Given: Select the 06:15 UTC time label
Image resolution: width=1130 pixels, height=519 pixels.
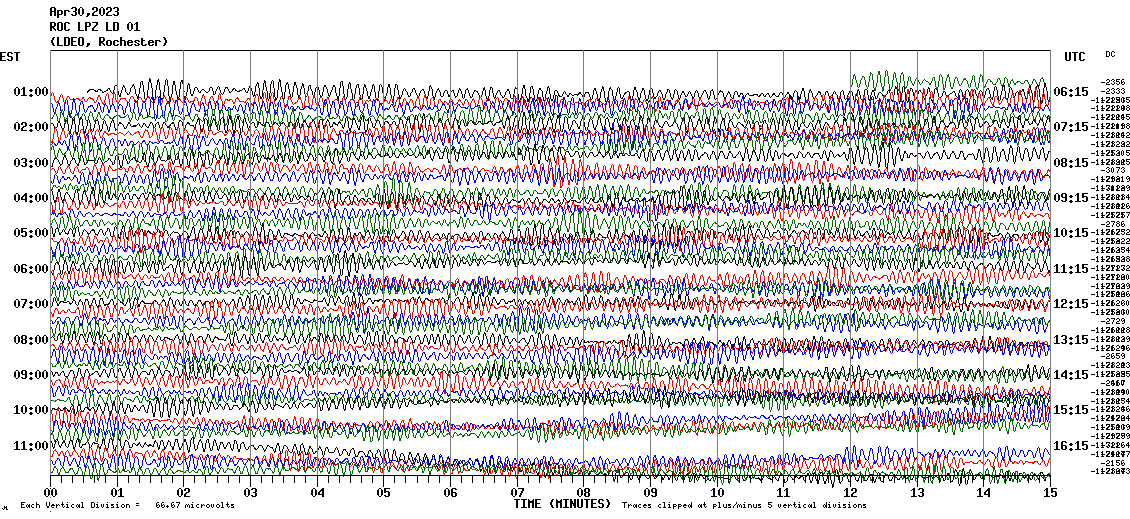Looking at the screenshot, I should pos(1071,92).
